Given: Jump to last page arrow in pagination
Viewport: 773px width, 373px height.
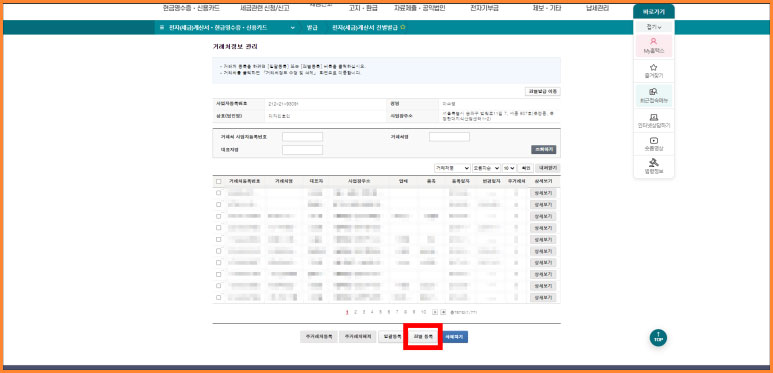Looking at the screenshot, I should [443, 312].
